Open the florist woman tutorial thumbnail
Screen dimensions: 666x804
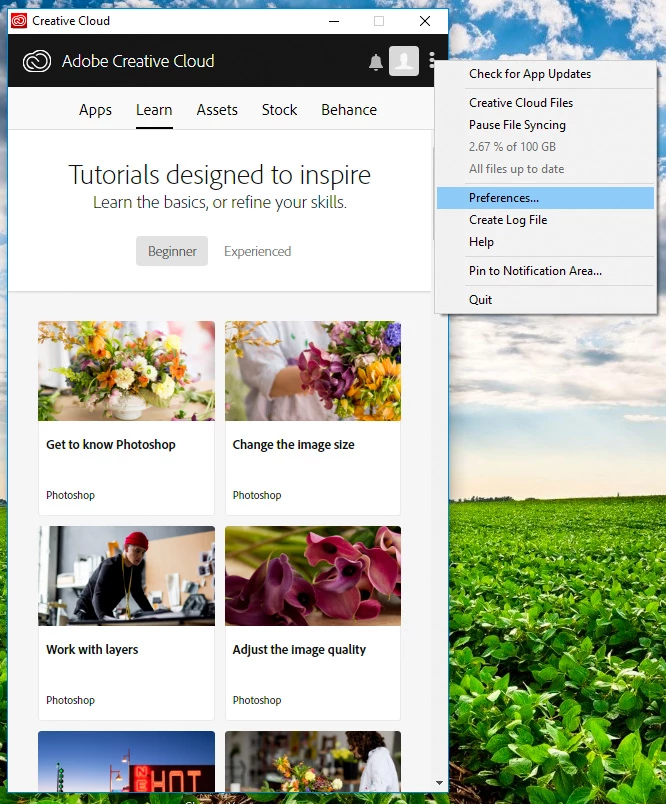313,761
